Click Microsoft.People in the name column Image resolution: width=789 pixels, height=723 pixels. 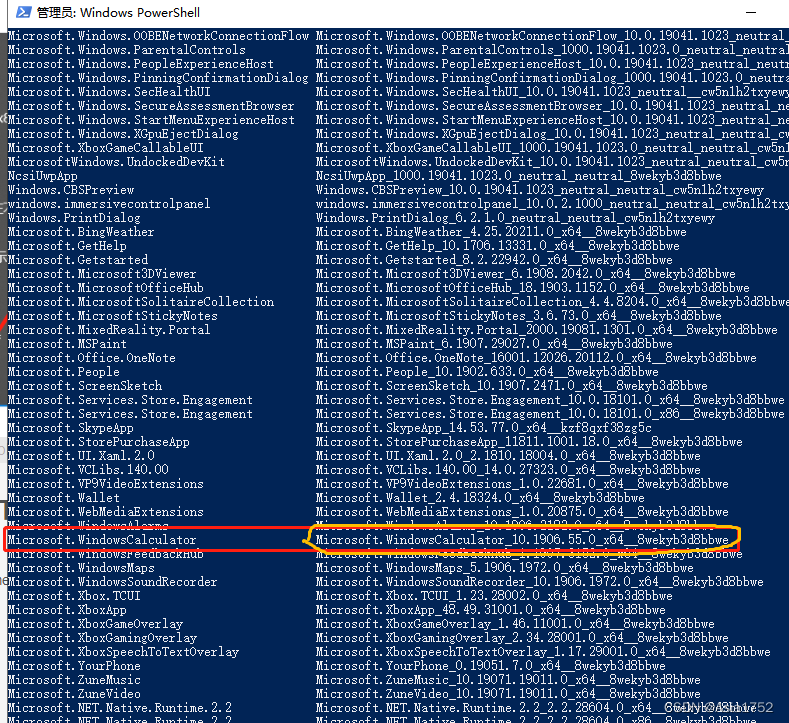63,372
